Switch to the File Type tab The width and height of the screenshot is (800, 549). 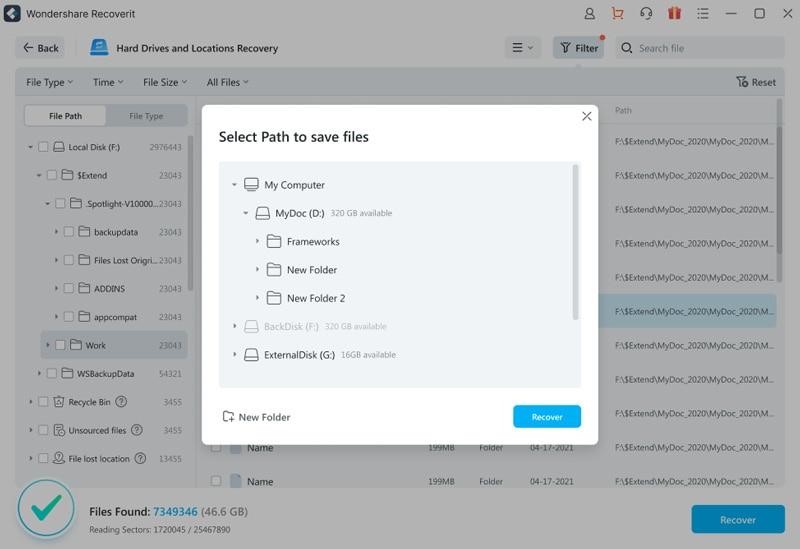tap(146, 116)
